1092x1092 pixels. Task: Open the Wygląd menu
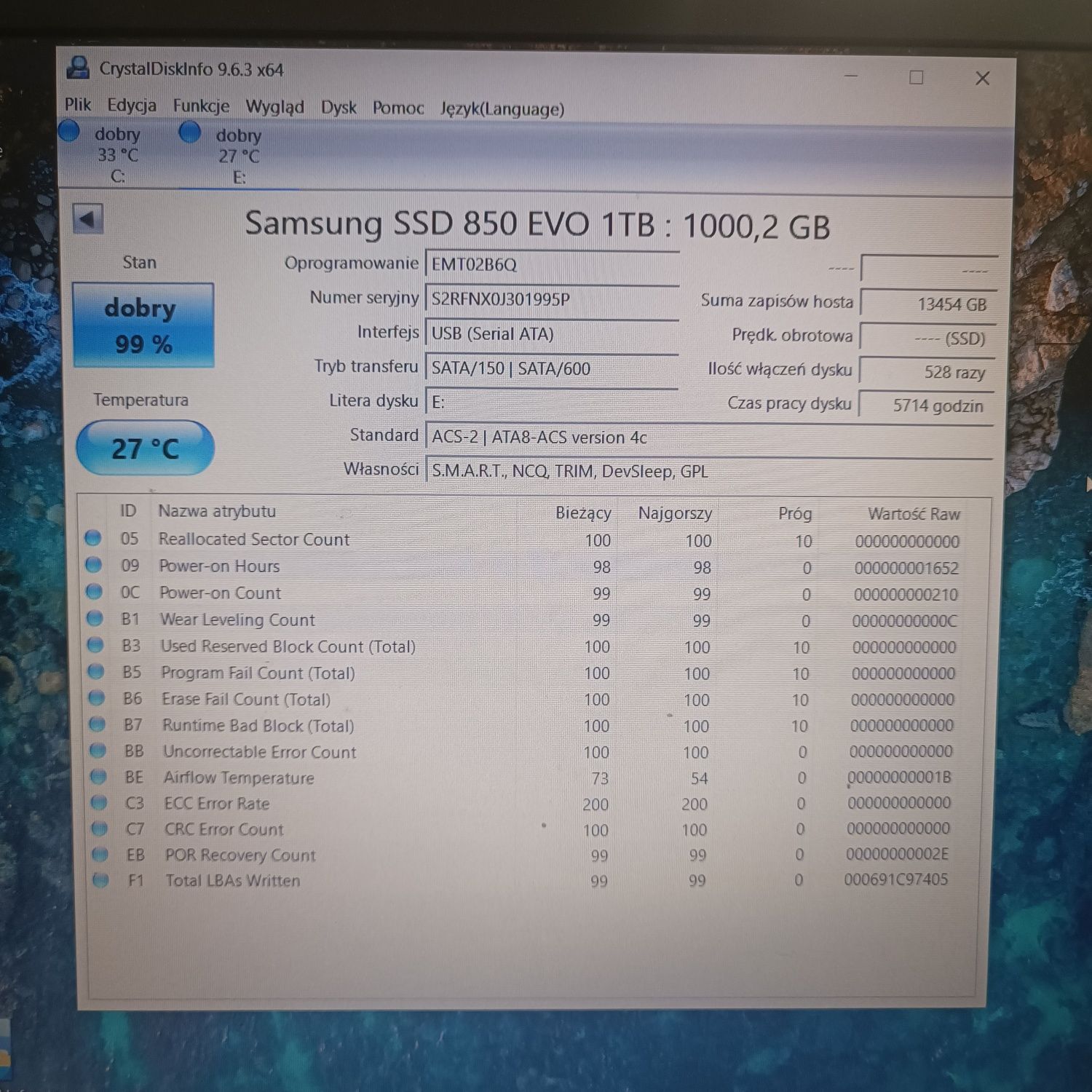[x=275, y=108]
